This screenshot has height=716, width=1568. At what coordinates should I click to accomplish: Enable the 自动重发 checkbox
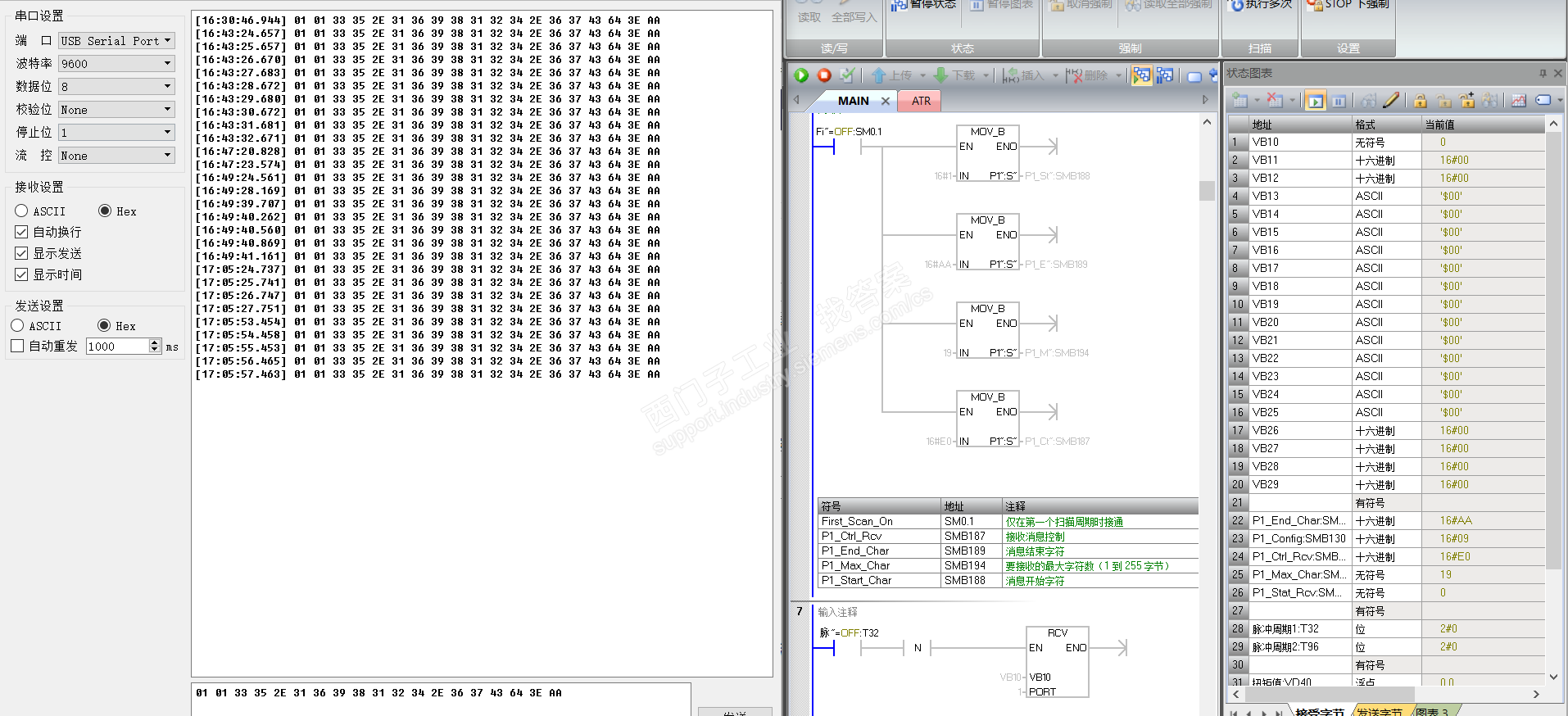(x=17, y=347)
